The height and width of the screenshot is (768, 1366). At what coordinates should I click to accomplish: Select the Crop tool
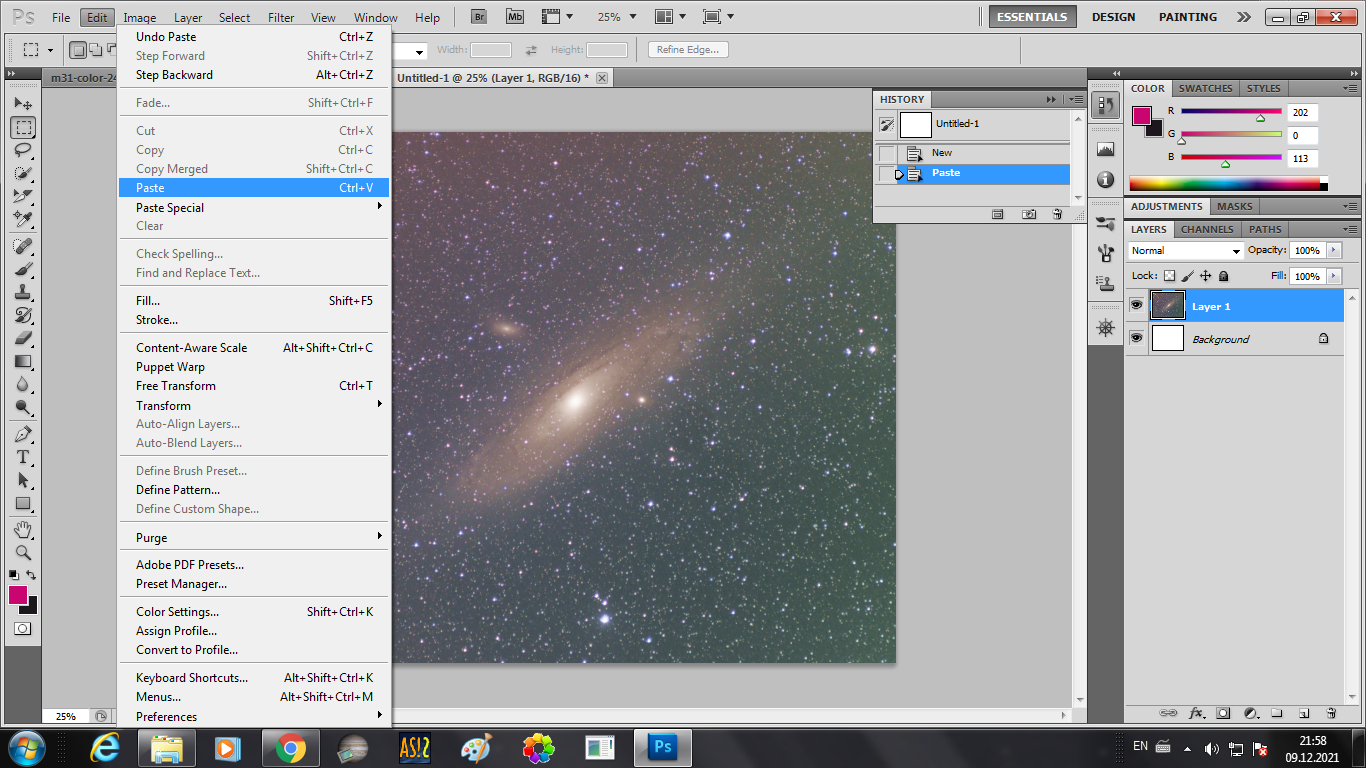tap(23, 196)
